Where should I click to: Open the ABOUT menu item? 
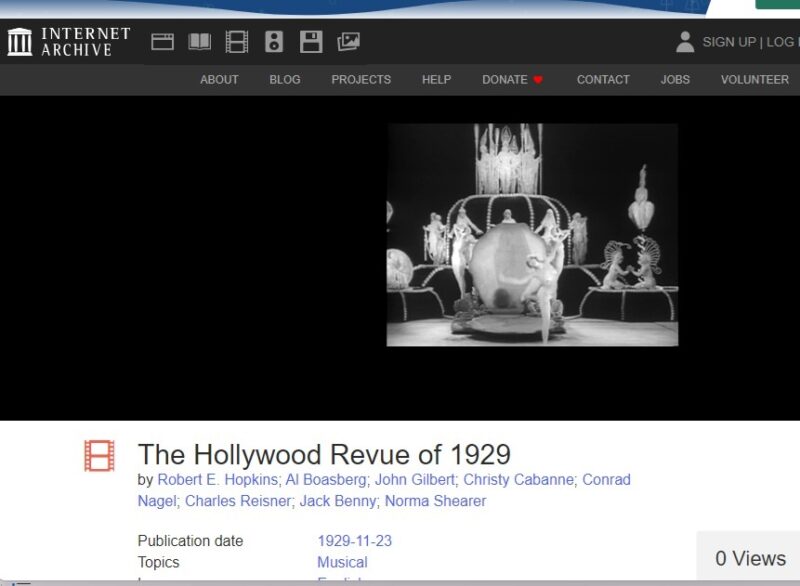(x=219, y=79)
